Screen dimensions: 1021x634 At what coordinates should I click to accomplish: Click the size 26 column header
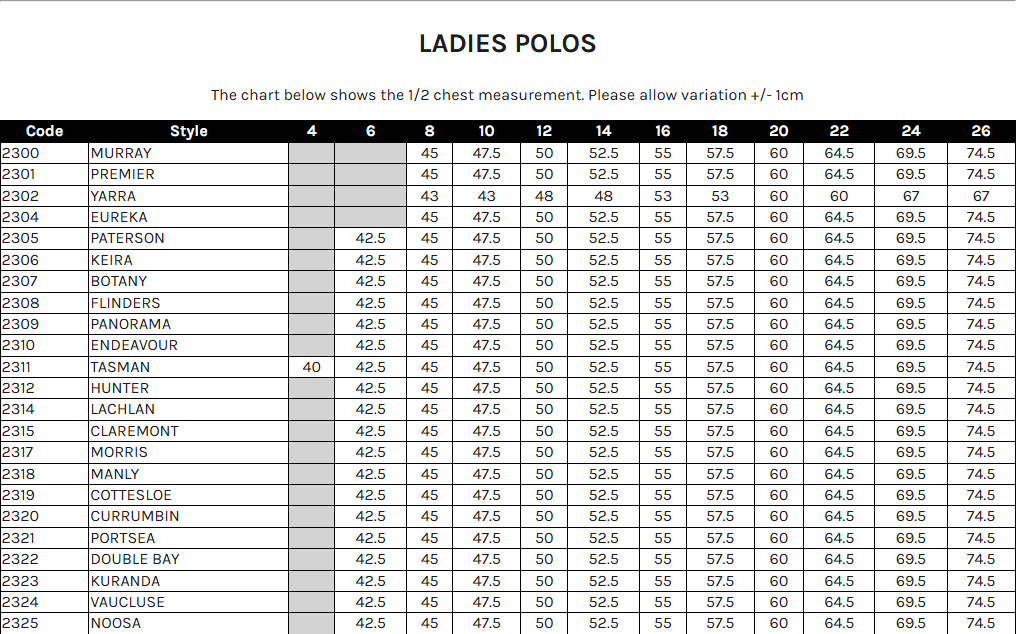click(x=981, y=131)
